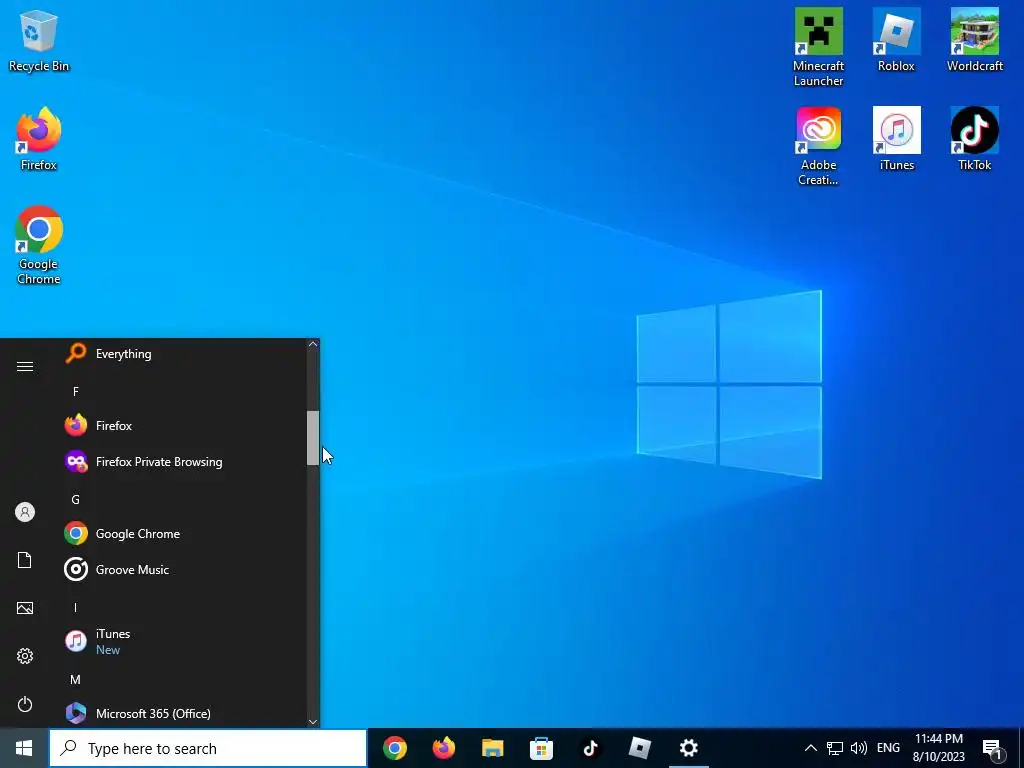This screenshot has width=1024, height=768.
Task: Launch Firefox from the Start app list
Action: coord(183,426)
